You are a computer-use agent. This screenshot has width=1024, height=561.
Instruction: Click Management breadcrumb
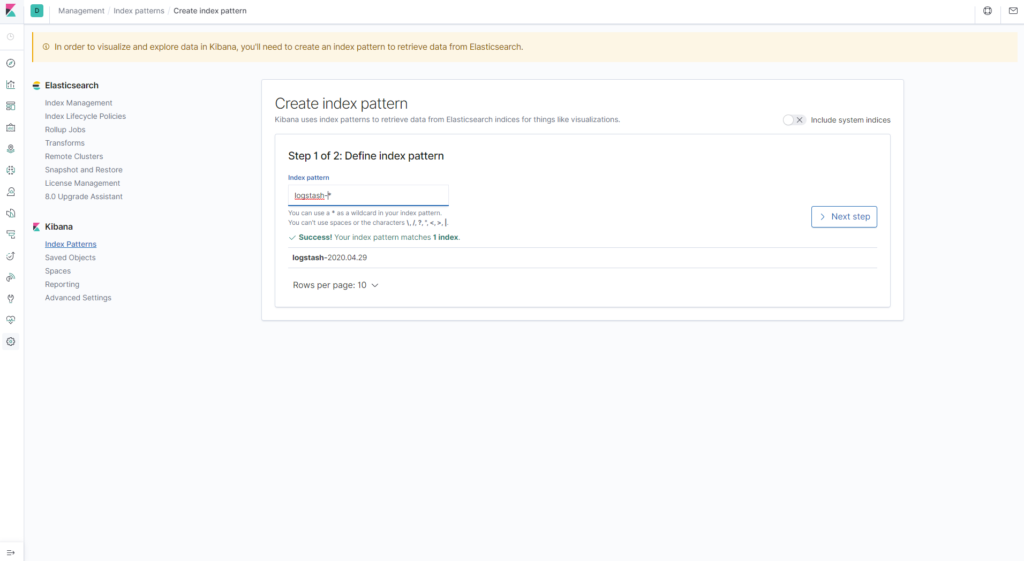click(x=81, y=10)
